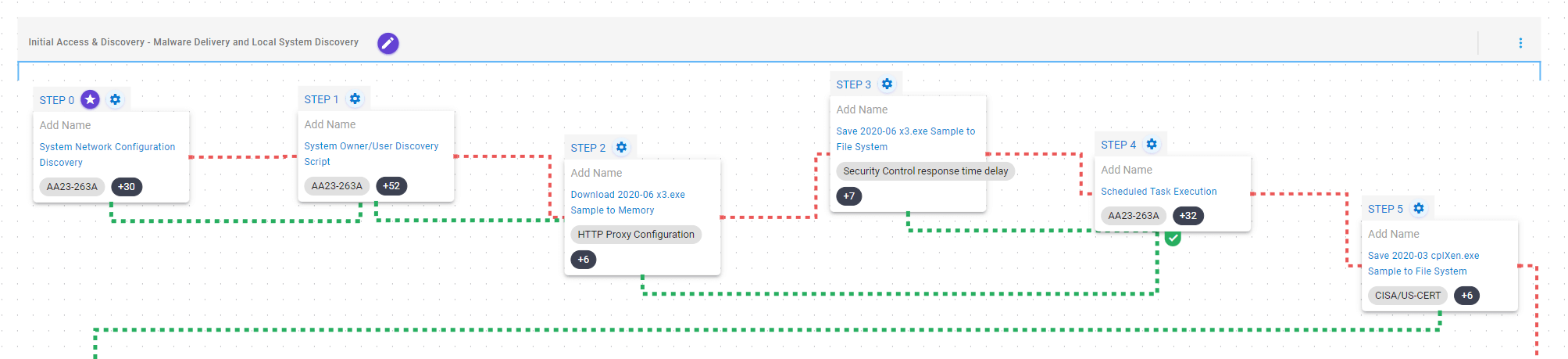Open the three-dot options menu
Image resolution: width=1568 pixels, height=359 pixels.
coord(1520,43)
